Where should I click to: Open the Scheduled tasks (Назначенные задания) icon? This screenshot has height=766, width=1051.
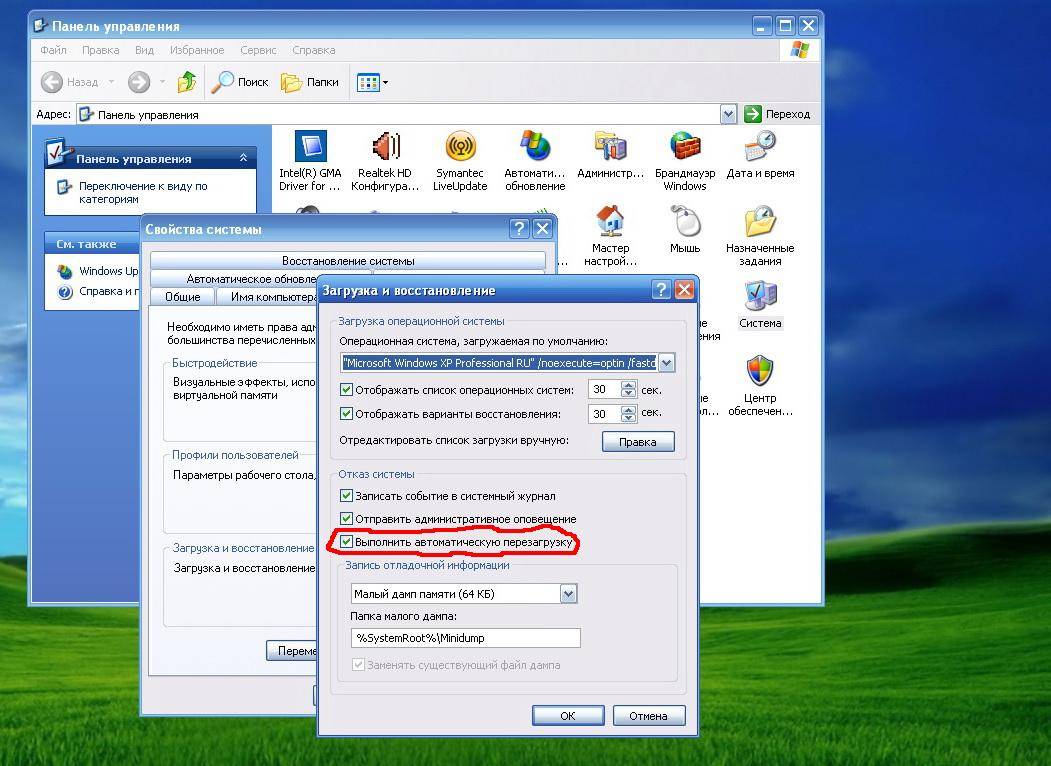[760, 236]
